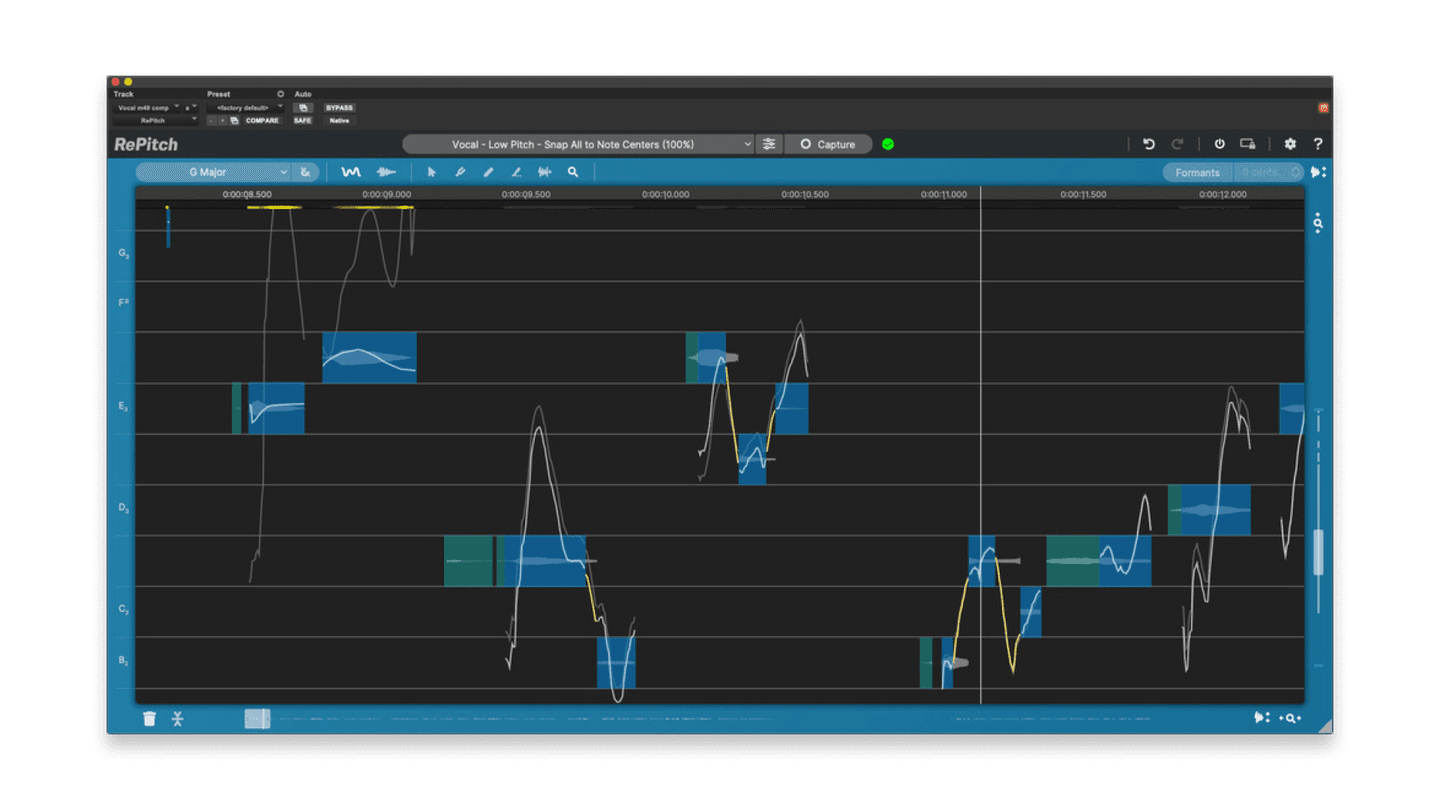The image size is (1440, 810).
Task: Click the Capture button
Action: (828, 144)
